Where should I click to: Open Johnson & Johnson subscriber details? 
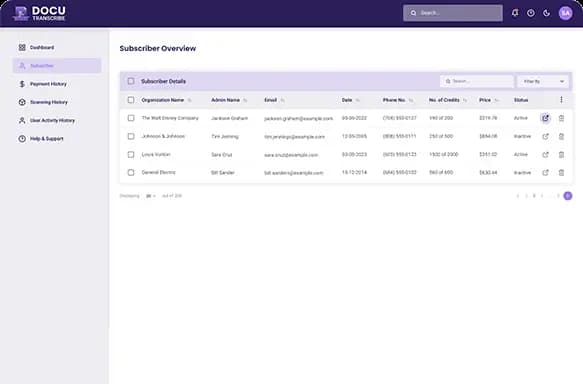(x=545, y=136)
